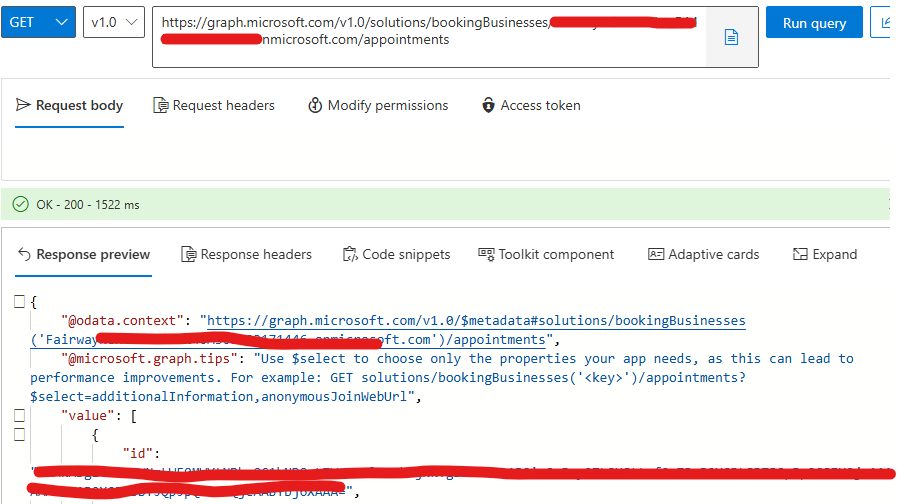Click the Code snippets clipboard icon

tap(350, 254)
